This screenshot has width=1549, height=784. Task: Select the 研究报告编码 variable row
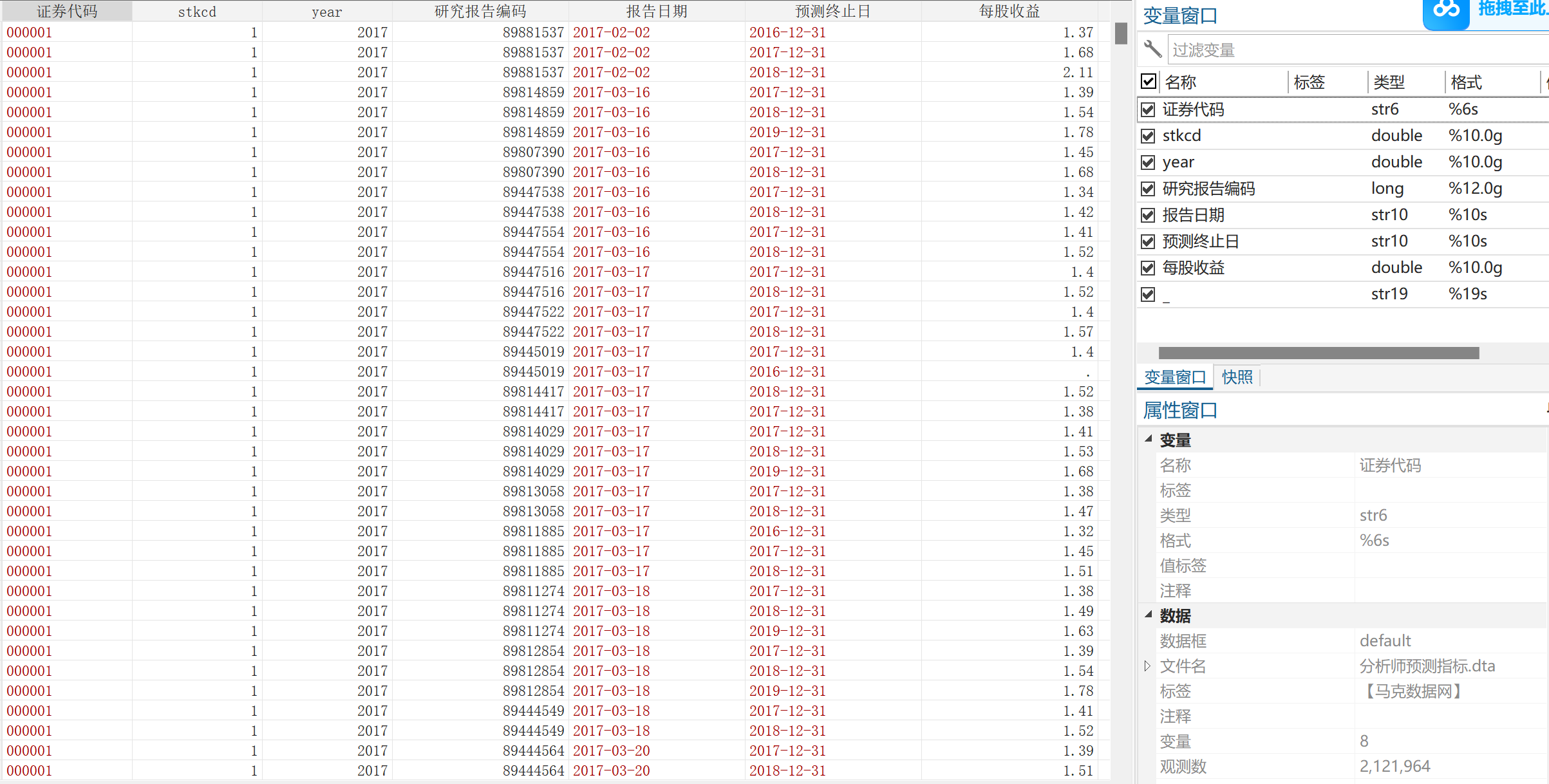[1209, 189]
